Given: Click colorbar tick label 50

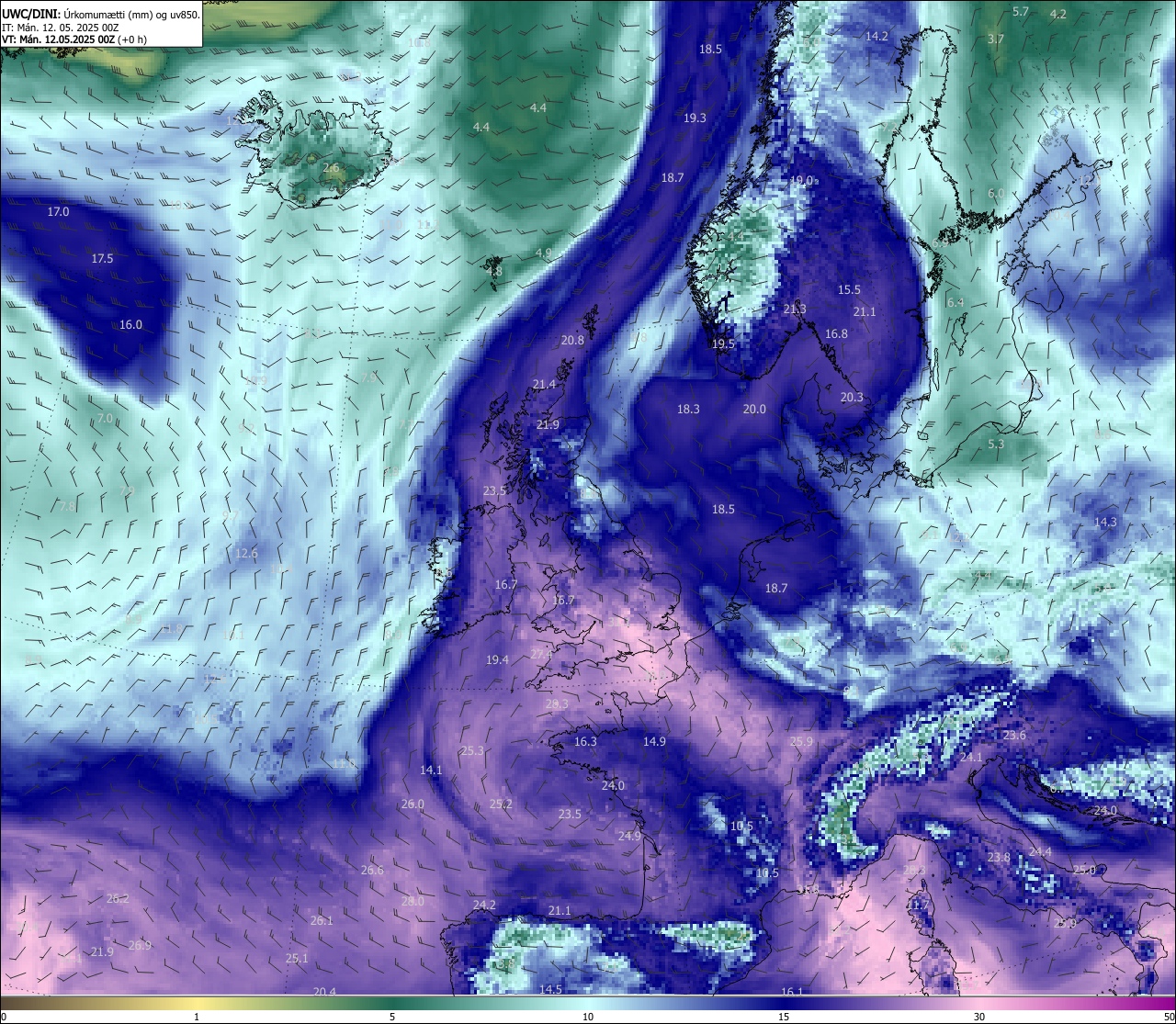Looking at the screenshot, I should (x=1169, y=1017).
